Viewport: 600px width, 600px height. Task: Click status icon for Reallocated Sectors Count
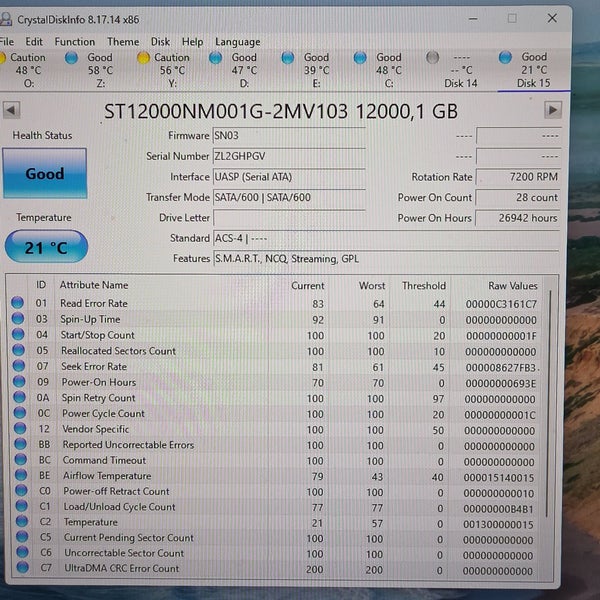[18, 350]
